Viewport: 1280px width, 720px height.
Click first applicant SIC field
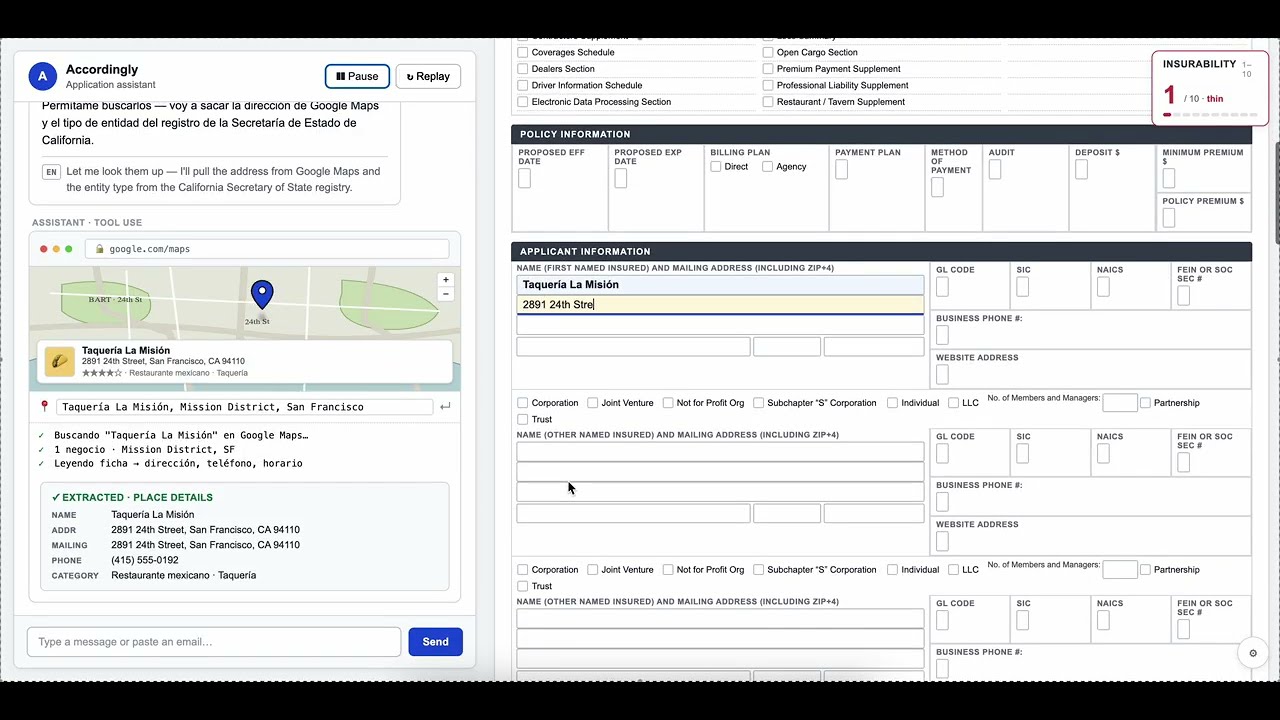(1022, 288)
